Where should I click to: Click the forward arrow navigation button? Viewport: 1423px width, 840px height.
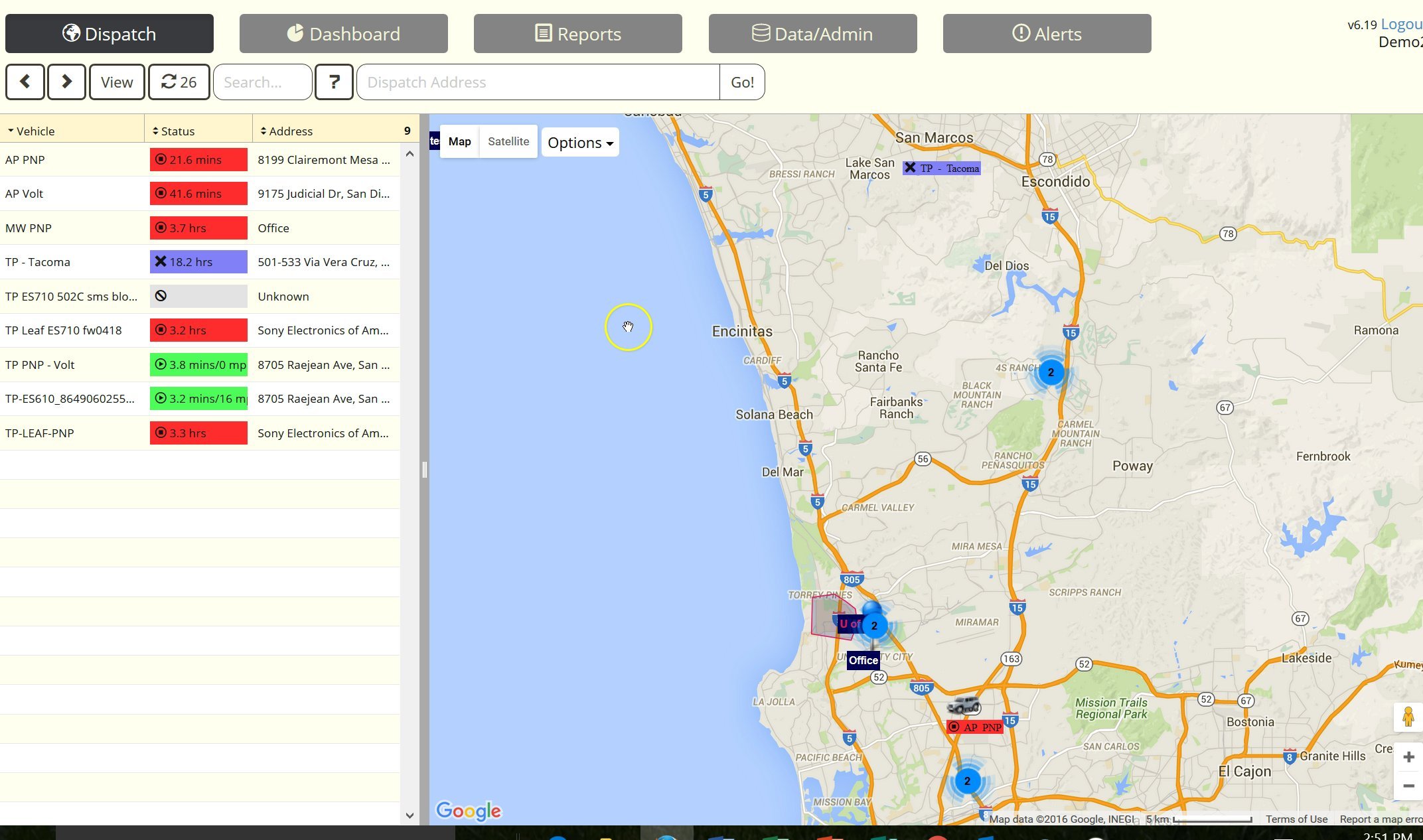[66, 82]
